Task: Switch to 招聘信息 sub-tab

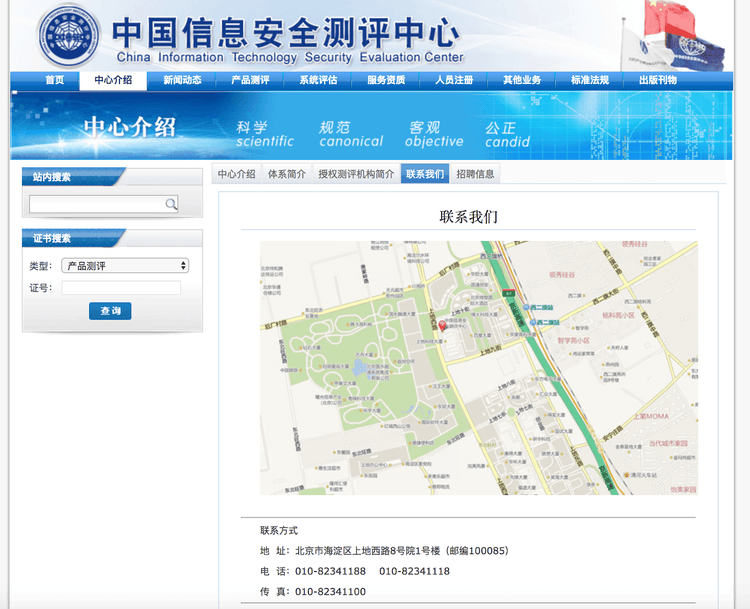Action: 475,174
